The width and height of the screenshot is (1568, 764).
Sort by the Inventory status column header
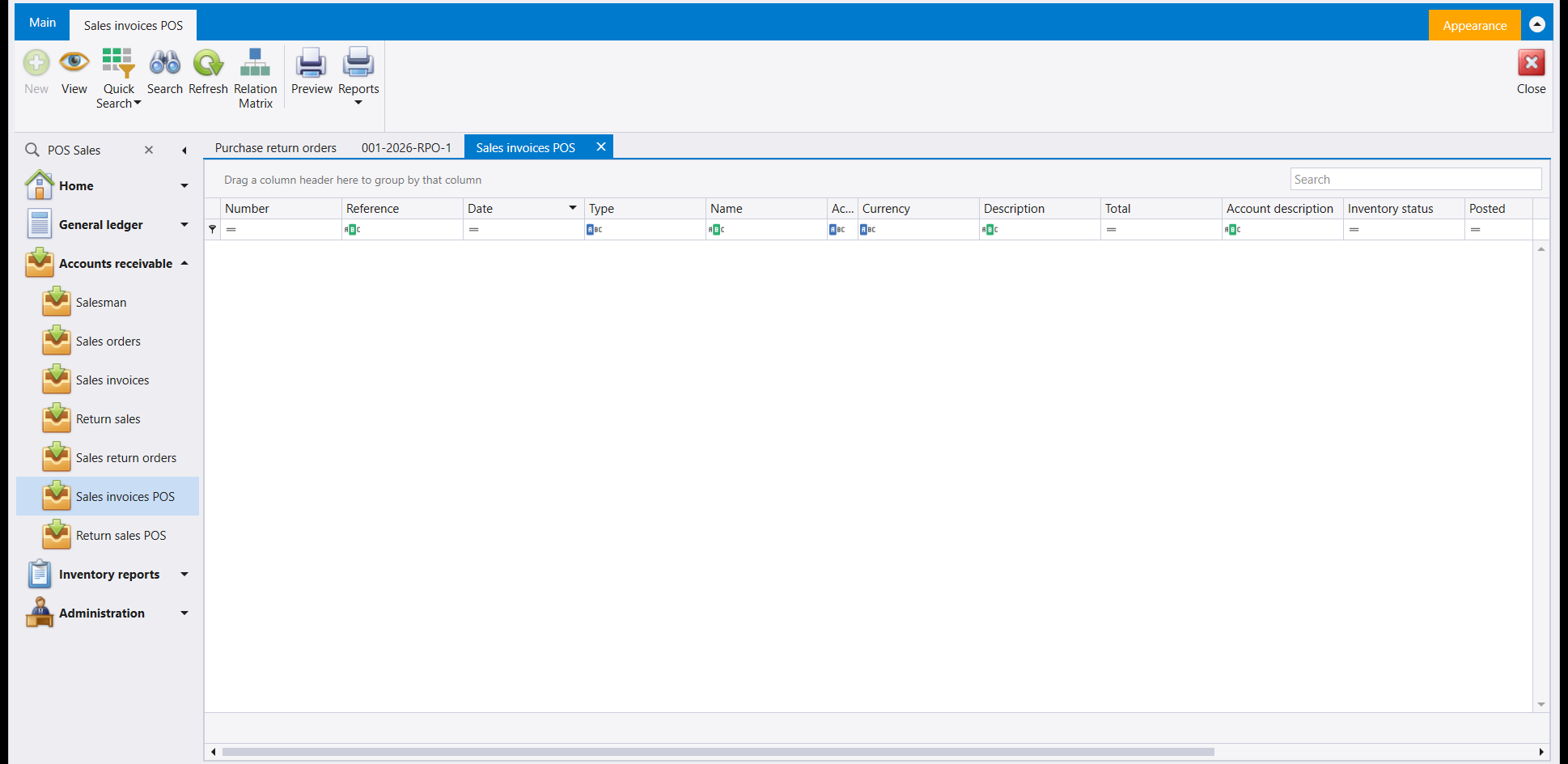(x=1404, y=208)
